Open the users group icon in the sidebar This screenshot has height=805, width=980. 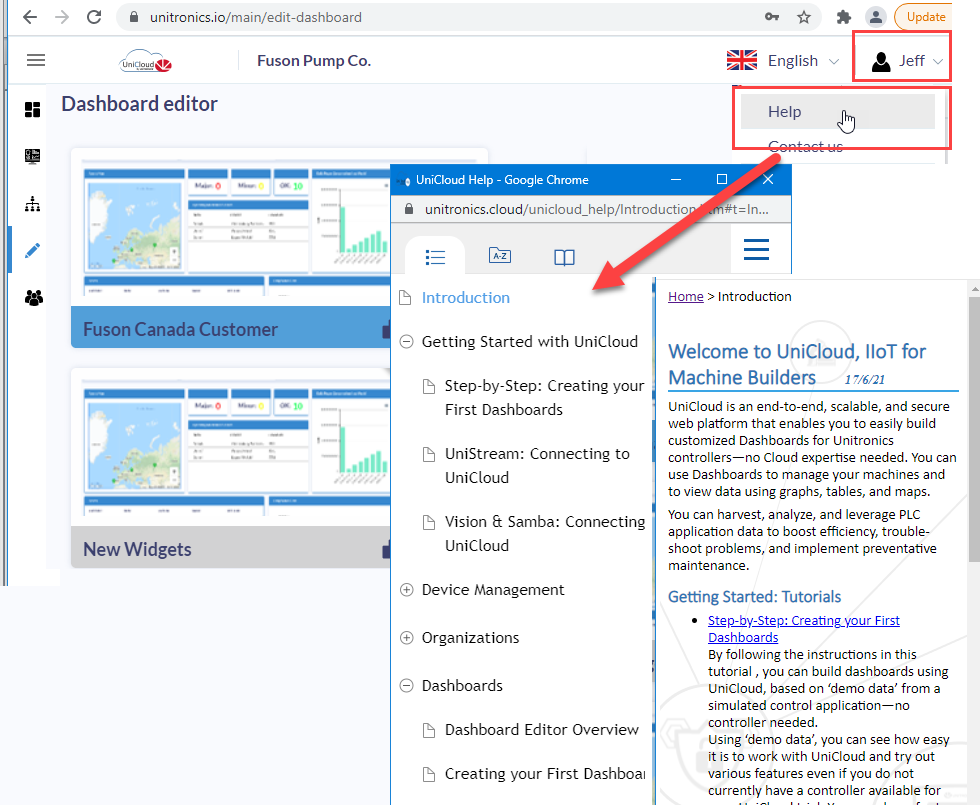click(34, 298)
